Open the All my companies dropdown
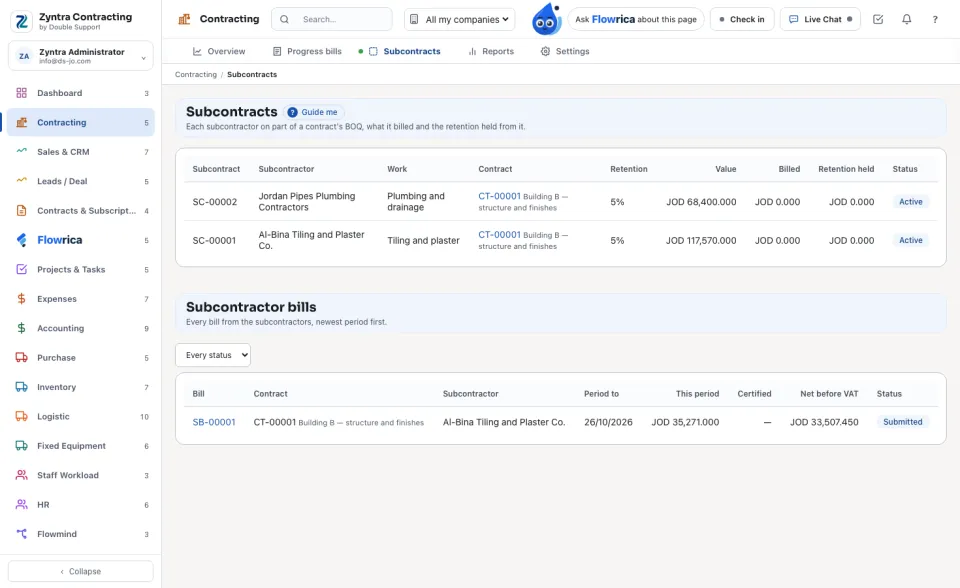The height and width of the screenshot is (588, 960). pos(459,19)
